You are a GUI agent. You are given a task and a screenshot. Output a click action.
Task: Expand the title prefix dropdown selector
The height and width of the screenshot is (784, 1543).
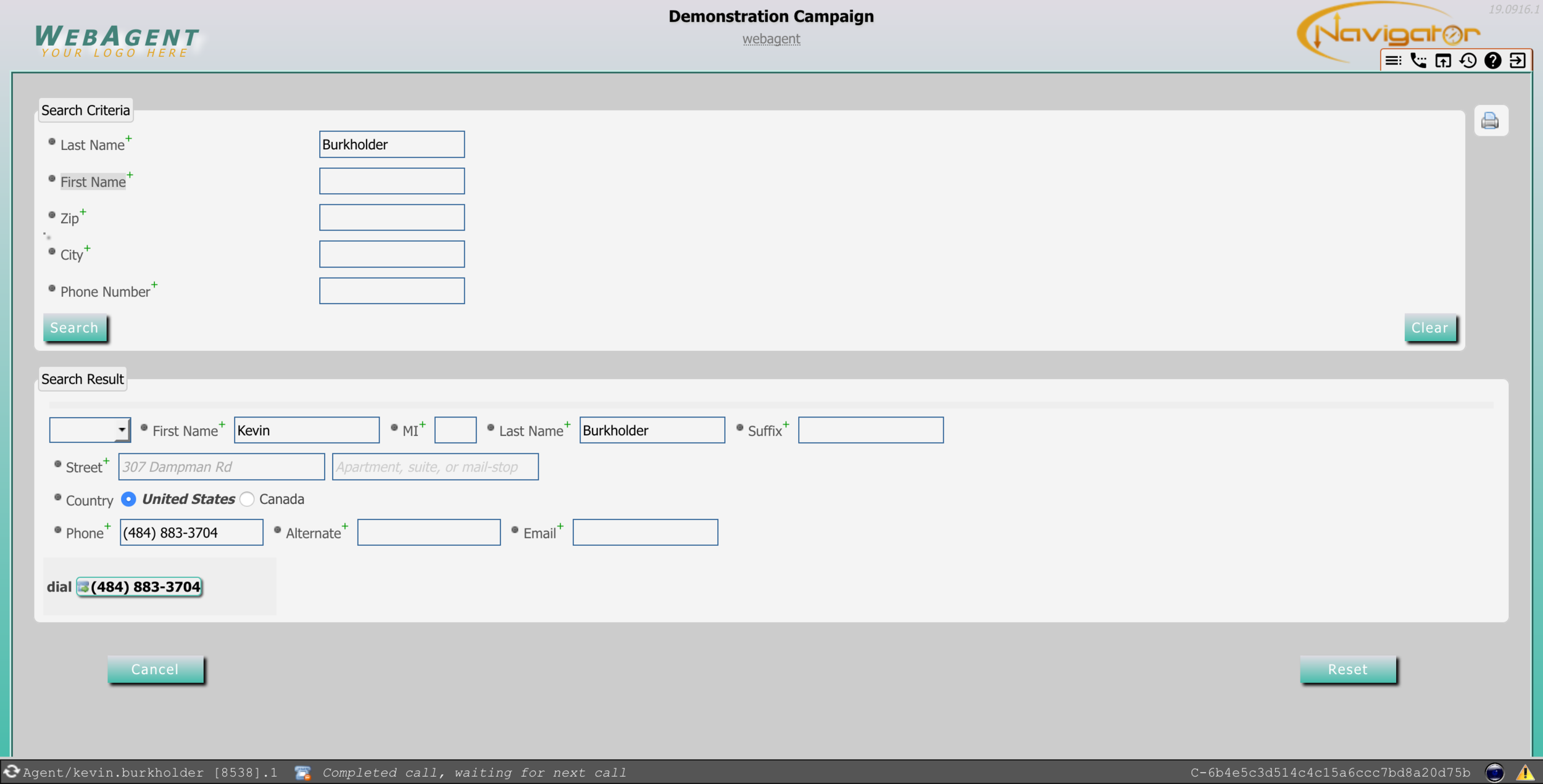pyautogui.click(x=119, y=430)
